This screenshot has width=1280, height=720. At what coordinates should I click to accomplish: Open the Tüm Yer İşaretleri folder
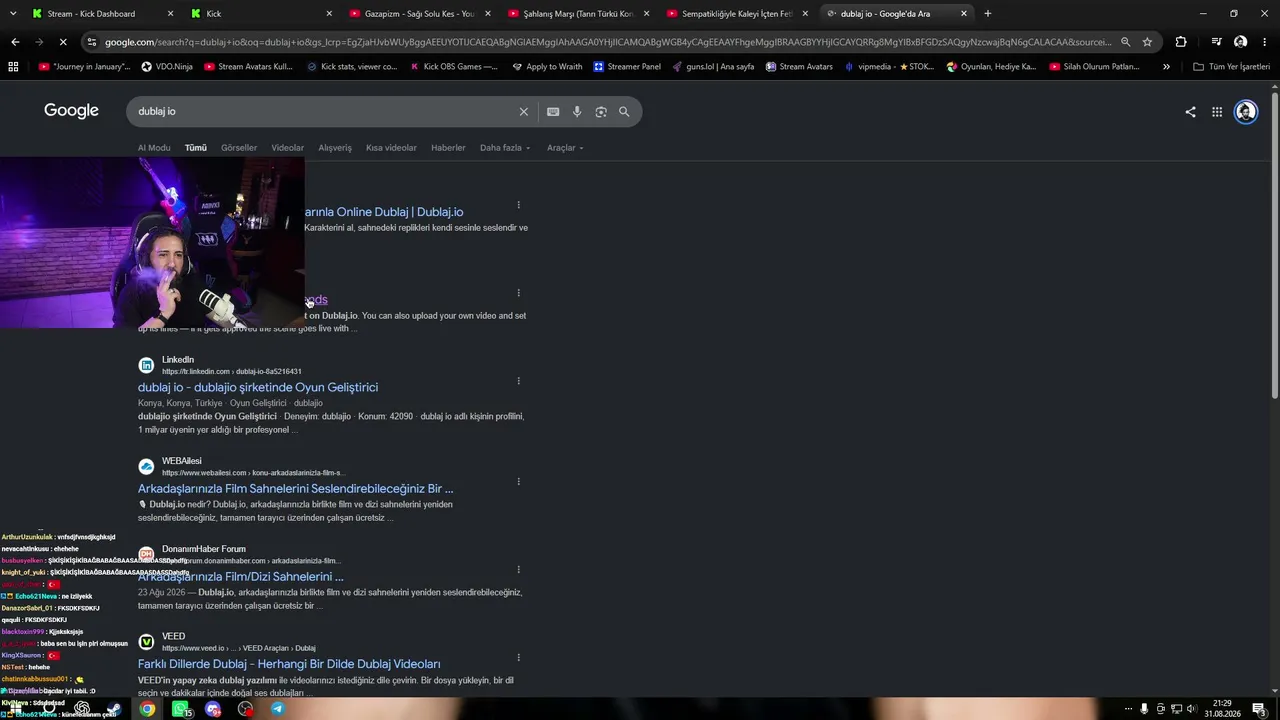[1231, 67]
